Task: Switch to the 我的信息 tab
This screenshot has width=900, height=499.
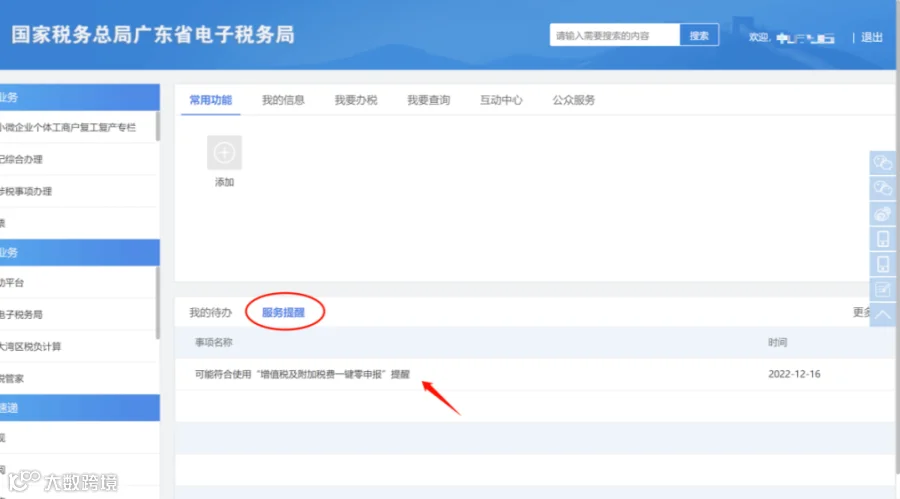Action: coord(283,100)
